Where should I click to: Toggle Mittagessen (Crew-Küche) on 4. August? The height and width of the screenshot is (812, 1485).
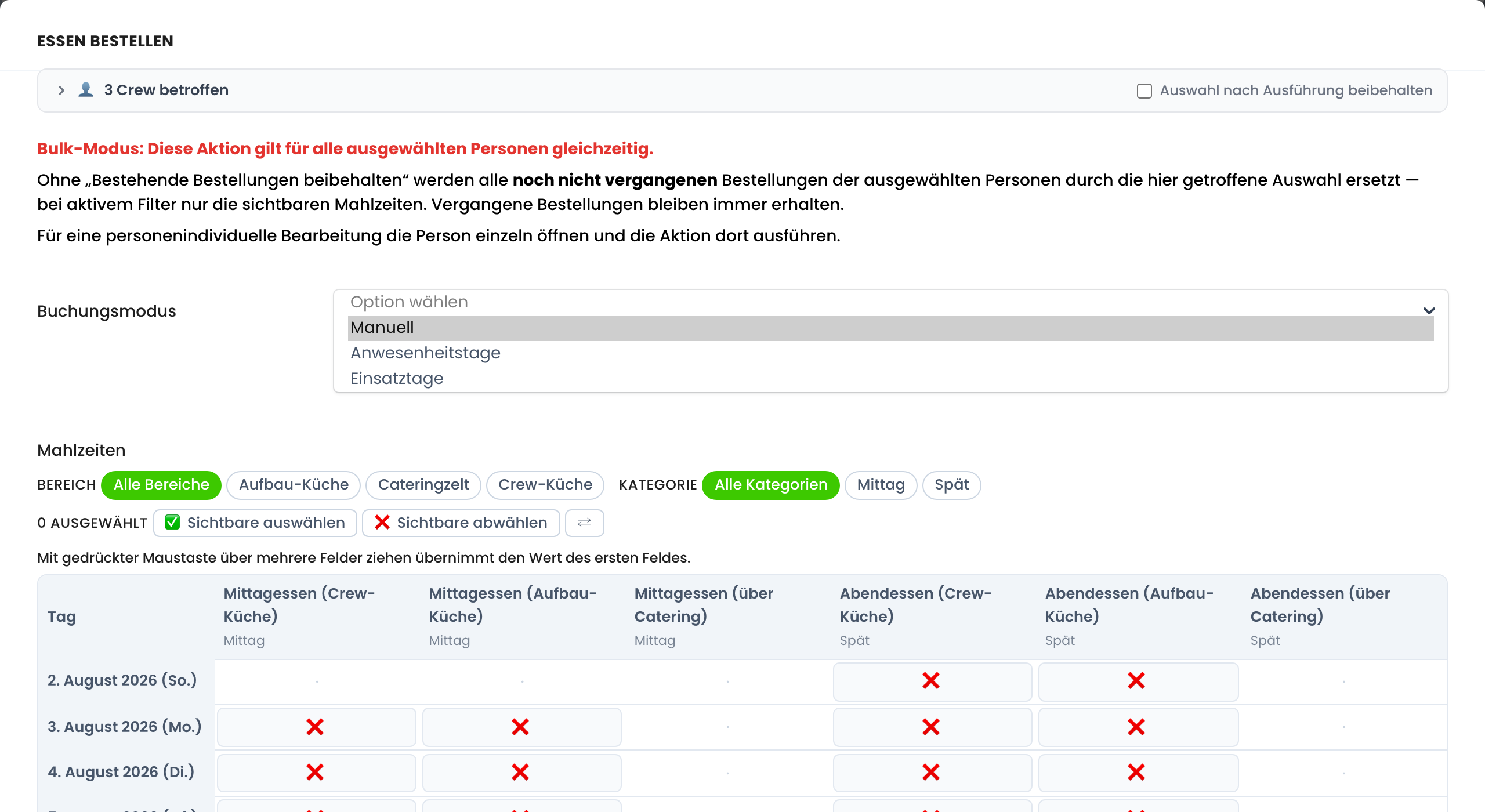point(316,773)
